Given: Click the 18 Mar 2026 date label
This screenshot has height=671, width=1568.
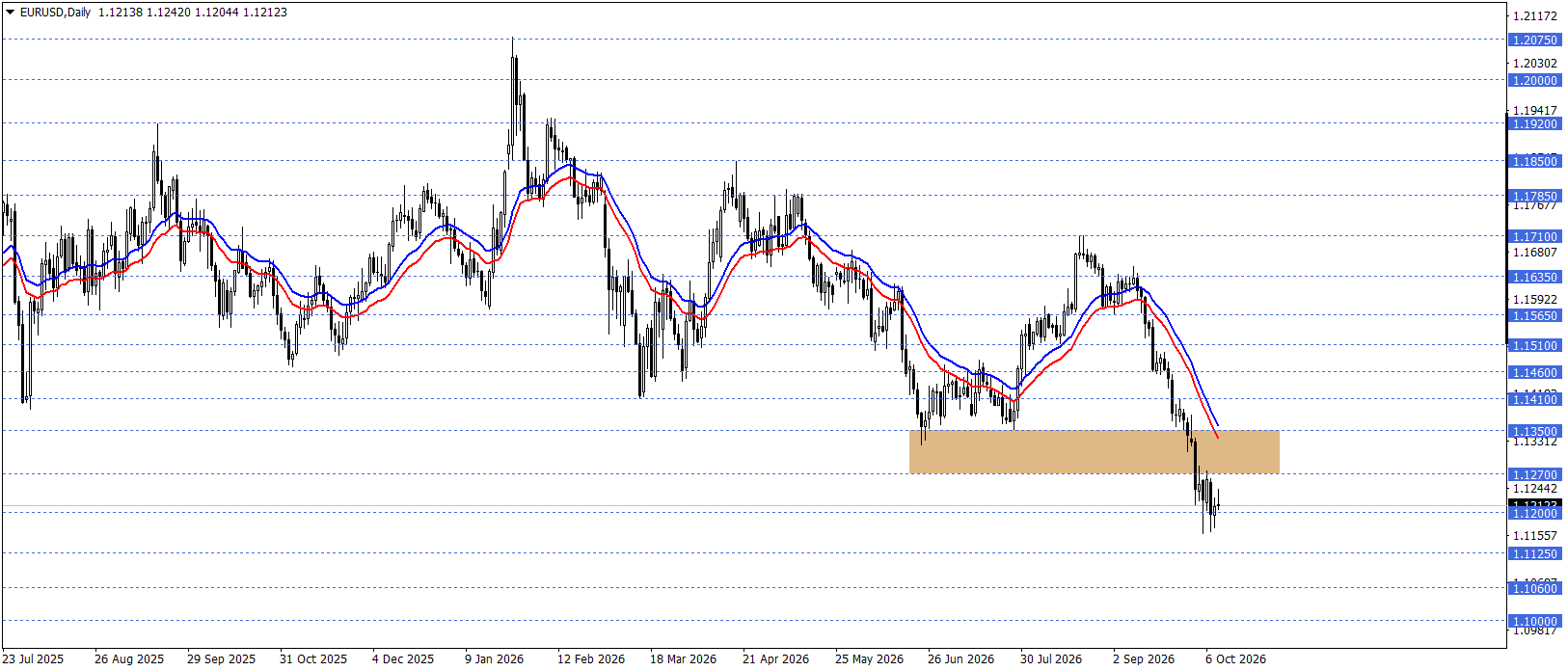Looking at the screenshot, I should click(684, 659).
